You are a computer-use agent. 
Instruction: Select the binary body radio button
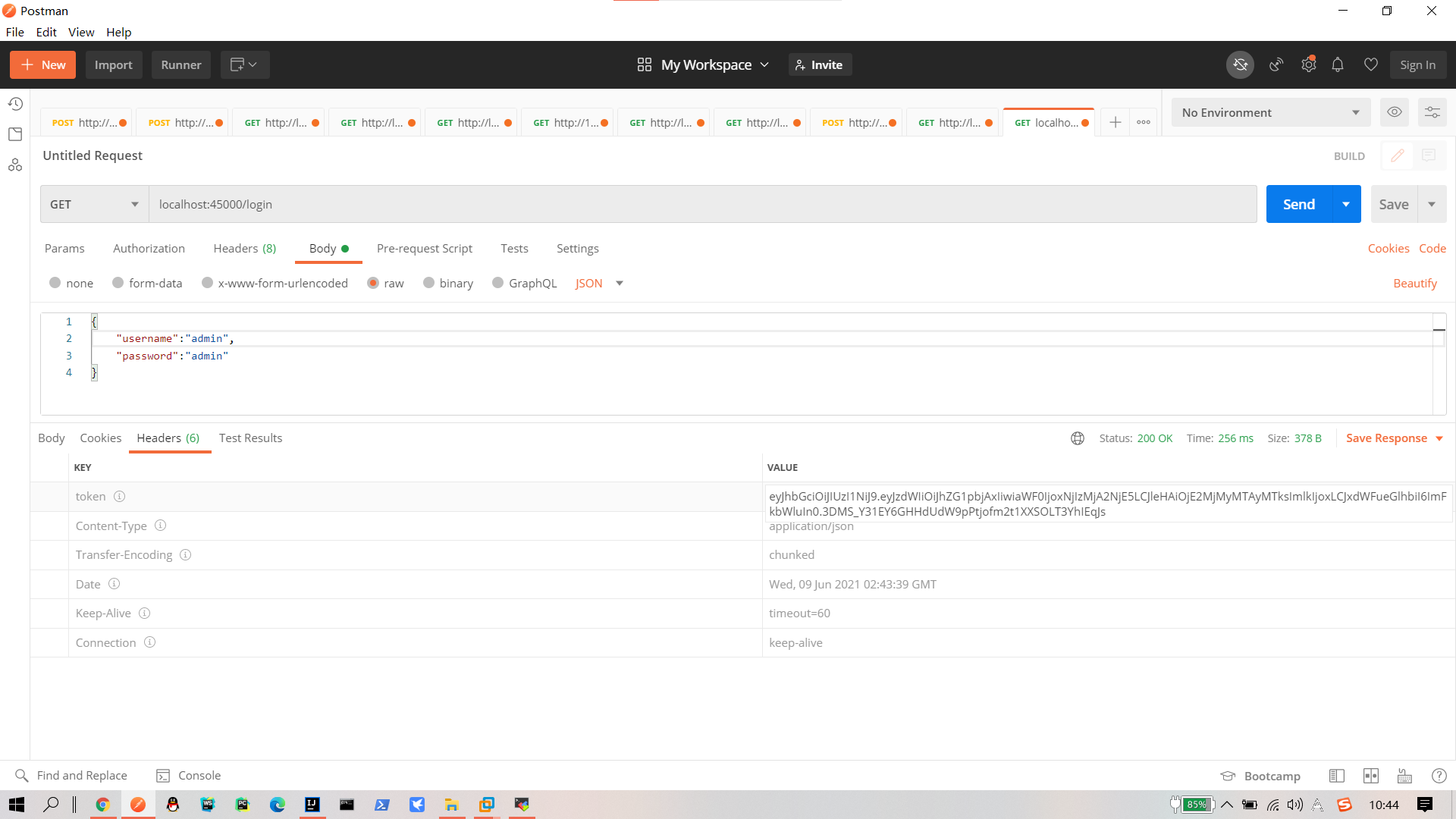tap(428, 283)
